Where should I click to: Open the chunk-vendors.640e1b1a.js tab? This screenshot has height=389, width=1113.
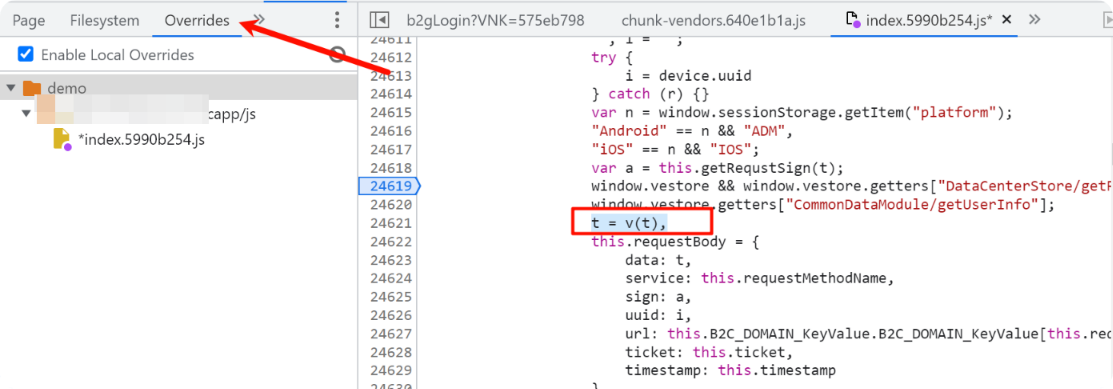(x=713, y=21)
